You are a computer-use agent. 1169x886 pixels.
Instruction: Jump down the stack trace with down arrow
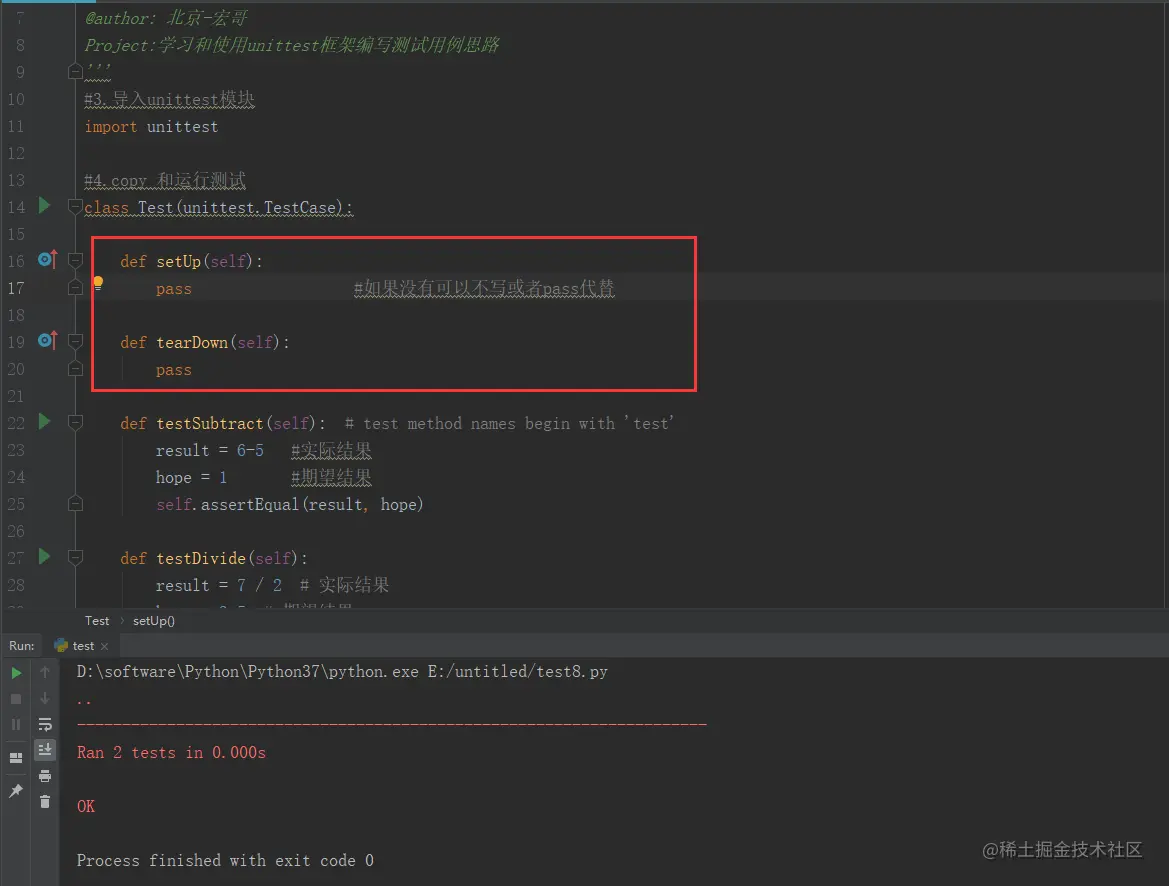[x=45, y=698]
